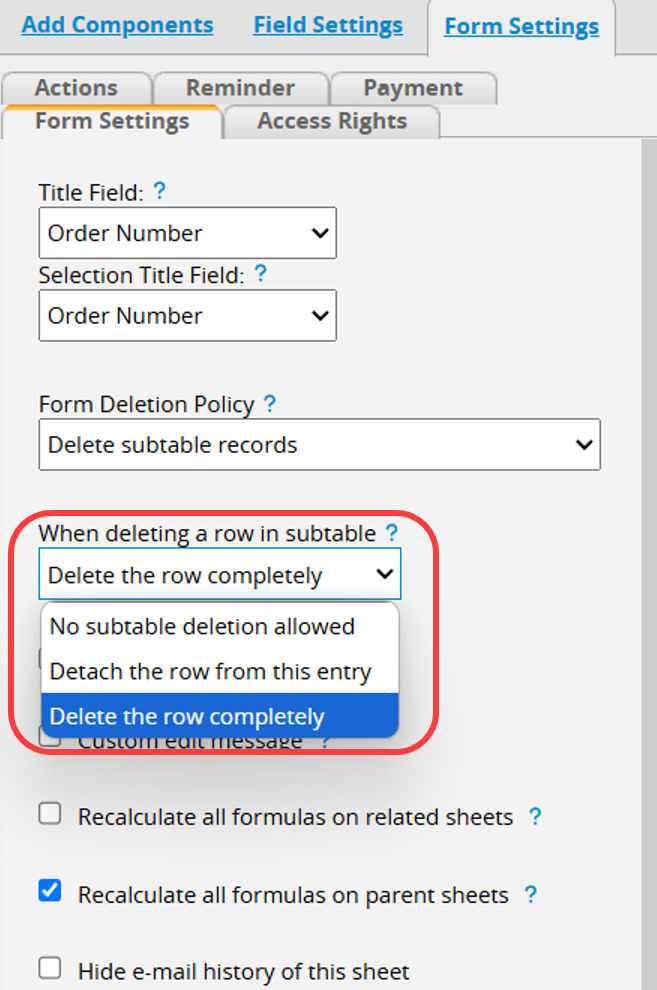Expand the Title Field Order Number dropdown

coord(187,233)
